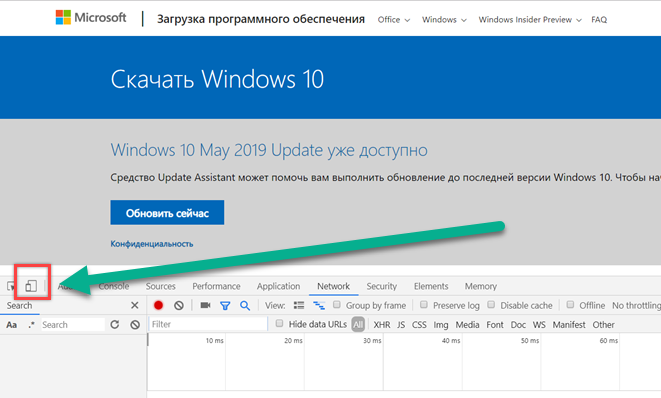Switch to the Application tab
This screenshot has width=661, height=398.
279,286
